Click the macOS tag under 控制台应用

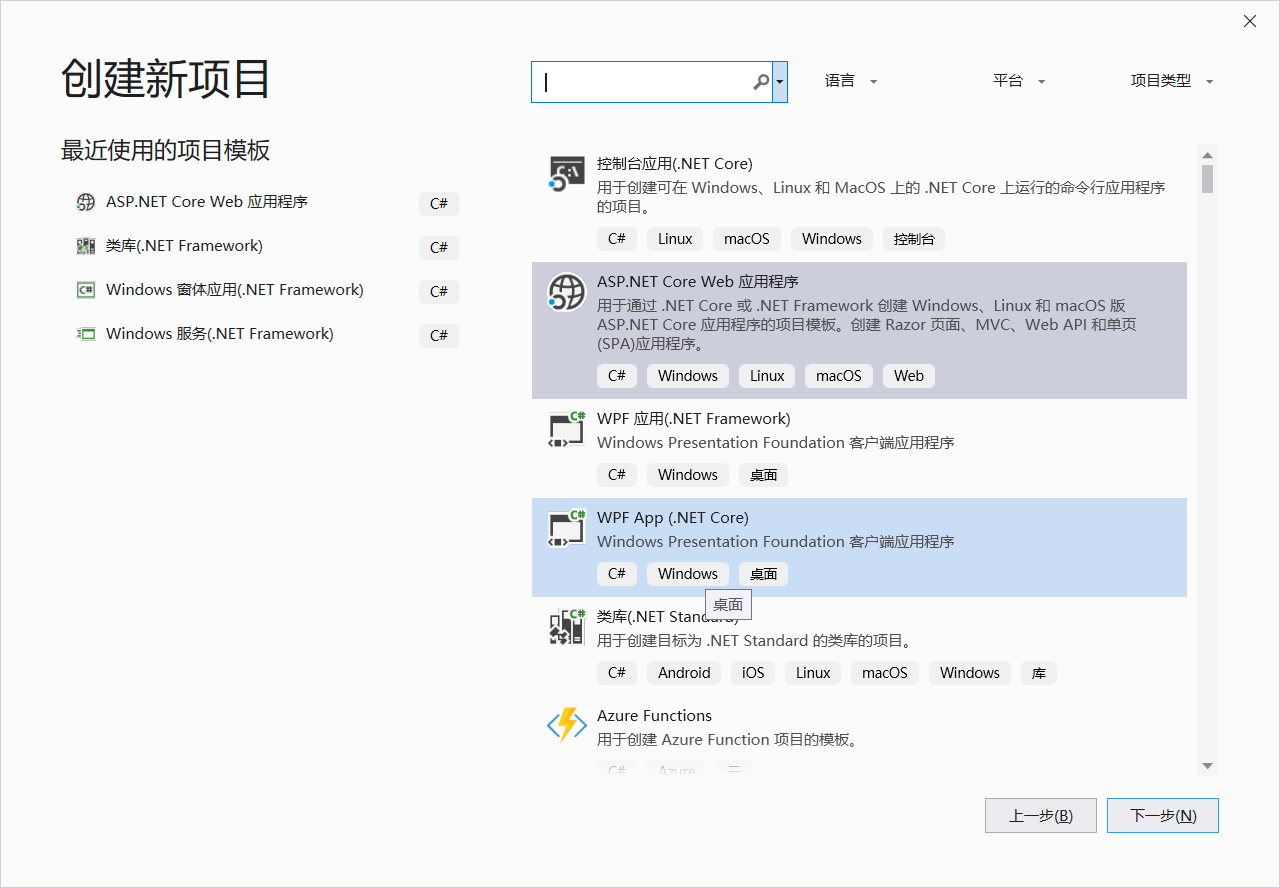pyautogui.click(x=746, y=238)
